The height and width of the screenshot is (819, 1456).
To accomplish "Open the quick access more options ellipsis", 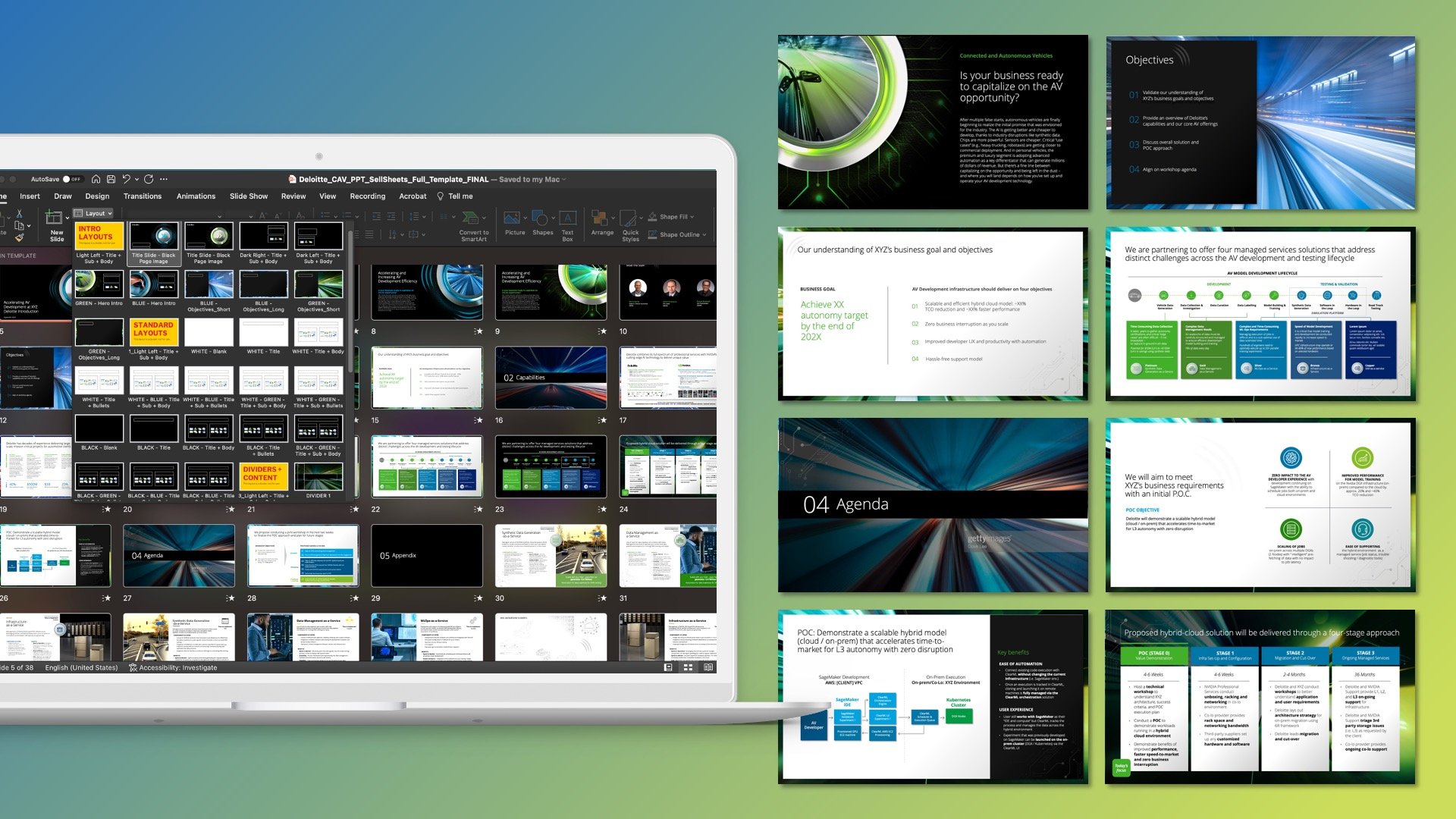I will pos(164,180).
